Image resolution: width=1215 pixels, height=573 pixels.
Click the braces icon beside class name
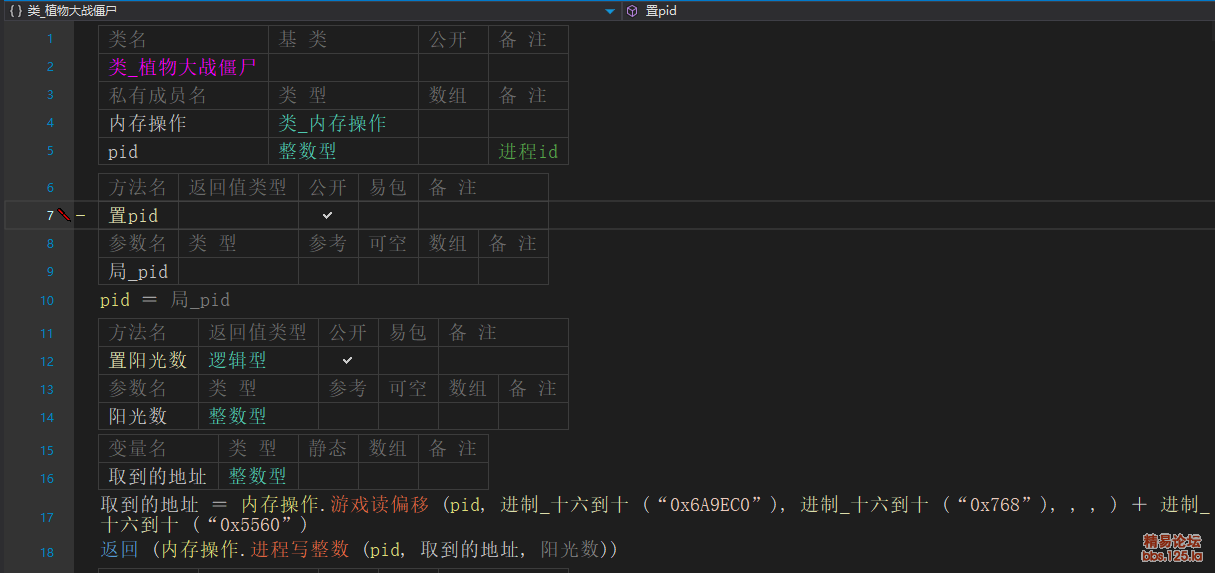(x=15, y=11)
